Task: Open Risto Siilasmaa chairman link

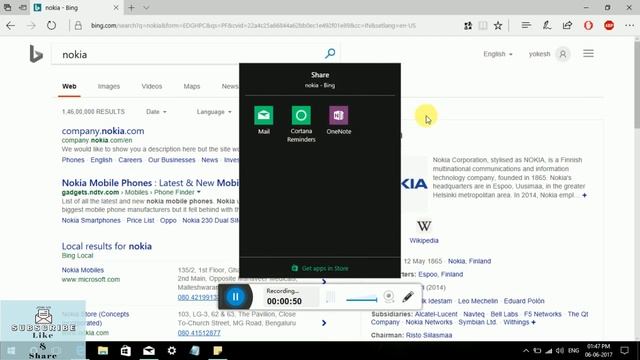Action: 429,335
